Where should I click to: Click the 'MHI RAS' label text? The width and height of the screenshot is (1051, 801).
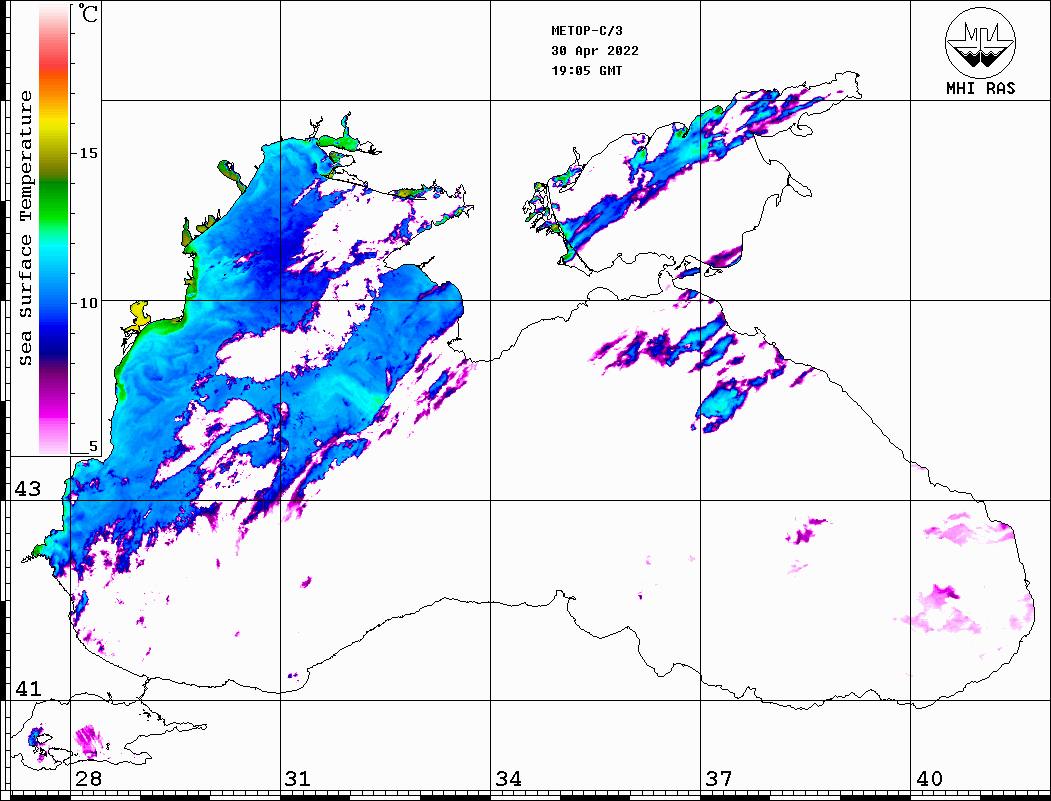point(980,88)
